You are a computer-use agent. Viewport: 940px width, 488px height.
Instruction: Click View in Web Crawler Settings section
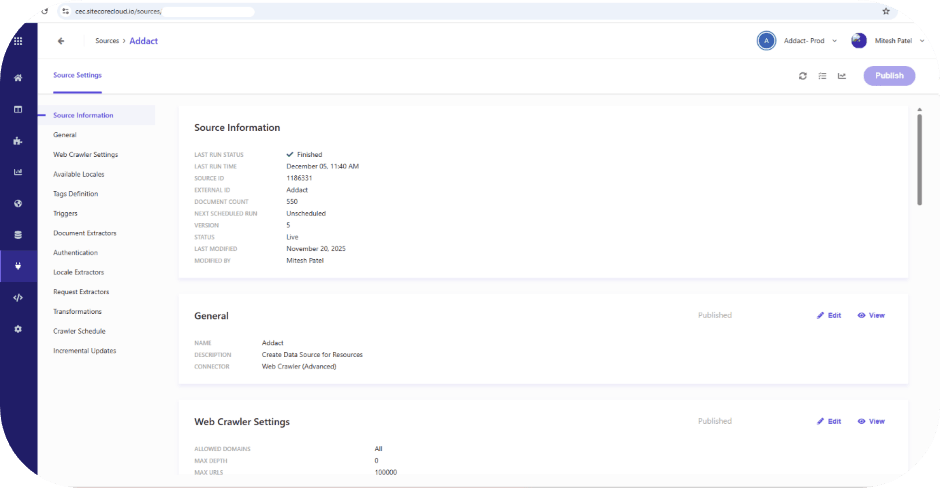point(871,421)
